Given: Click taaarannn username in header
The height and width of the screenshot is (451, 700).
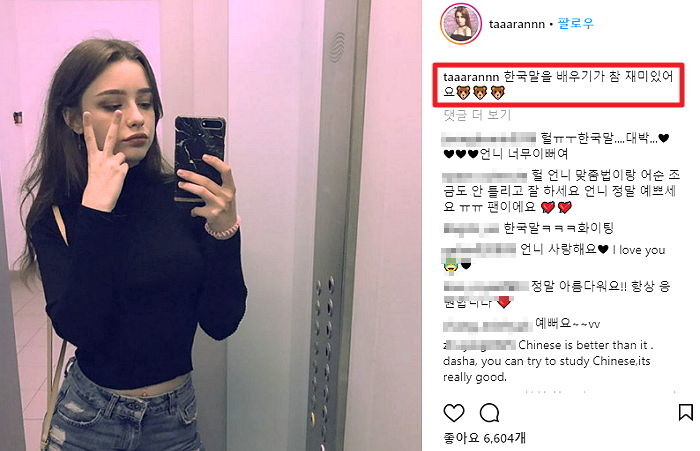Looking at the screenshot, I should click(x=517, y=24).
